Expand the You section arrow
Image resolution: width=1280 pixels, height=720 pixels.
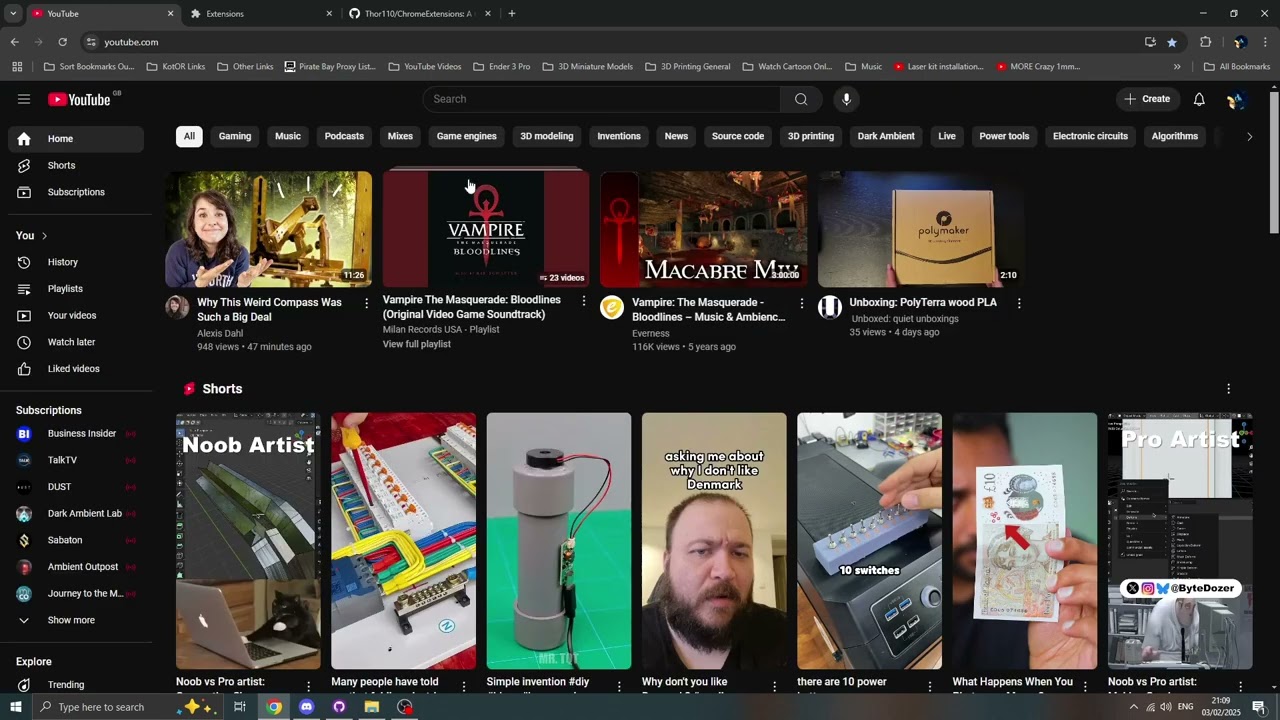(44, 236)
